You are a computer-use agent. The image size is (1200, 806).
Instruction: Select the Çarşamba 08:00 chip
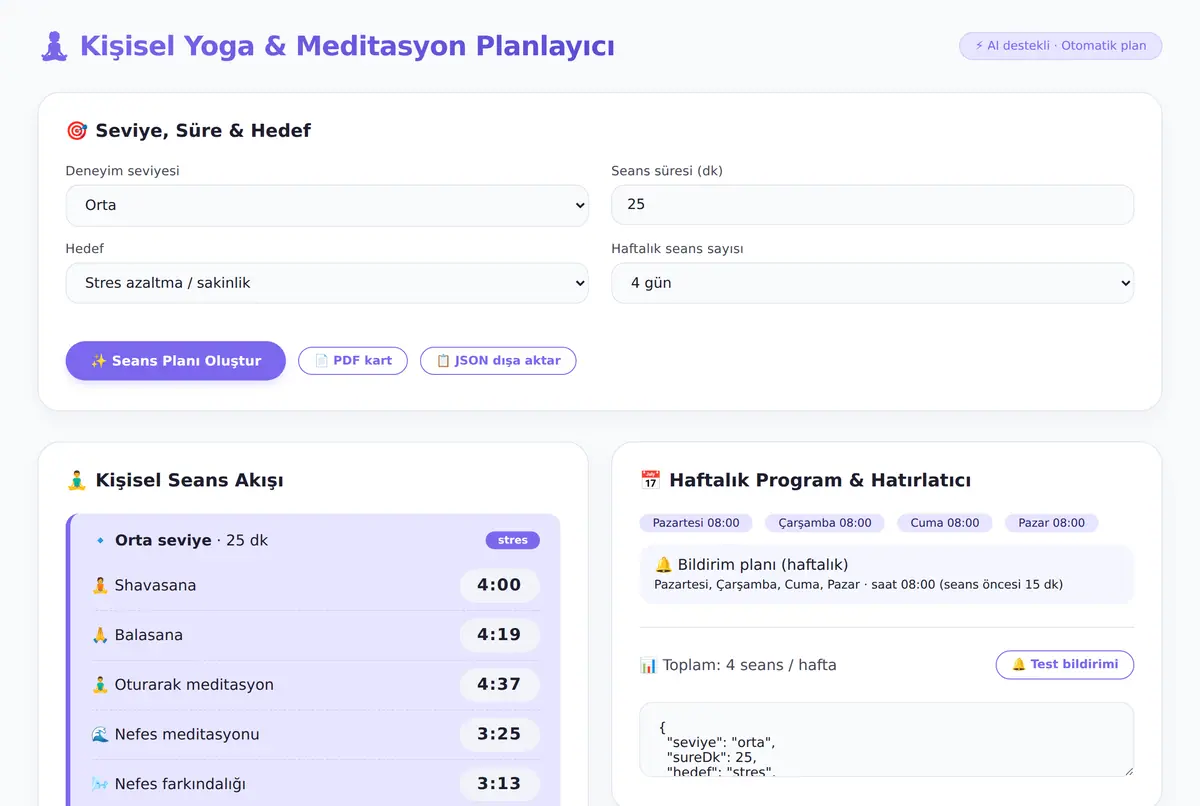pos(825,523)
